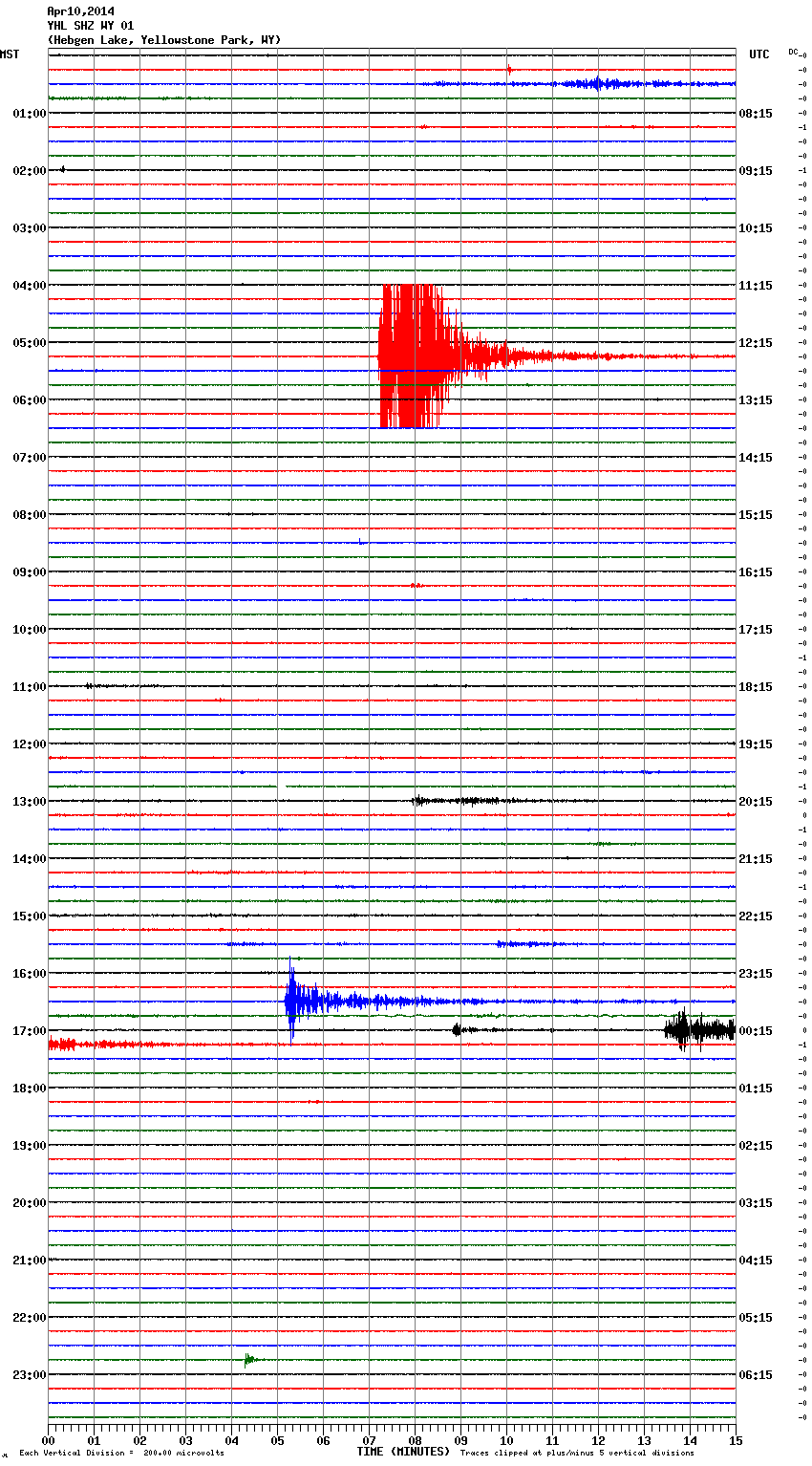Click the 12:15 UTC time label
The width and height of the screenshot is (812, 1466).
point(756,343)
